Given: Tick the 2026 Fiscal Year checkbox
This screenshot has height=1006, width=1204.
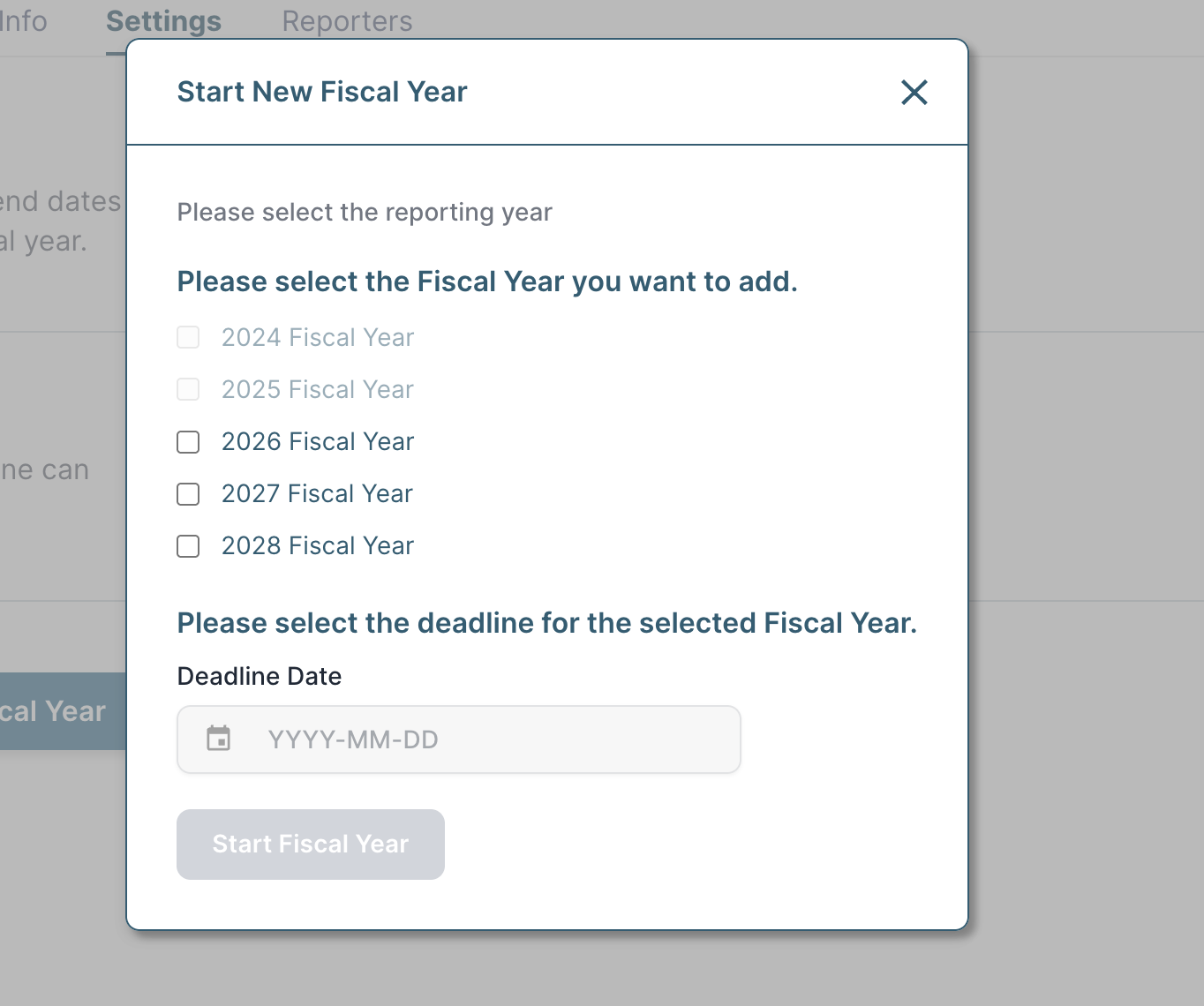Looking at the screenshot, I should tap(188, 442).
